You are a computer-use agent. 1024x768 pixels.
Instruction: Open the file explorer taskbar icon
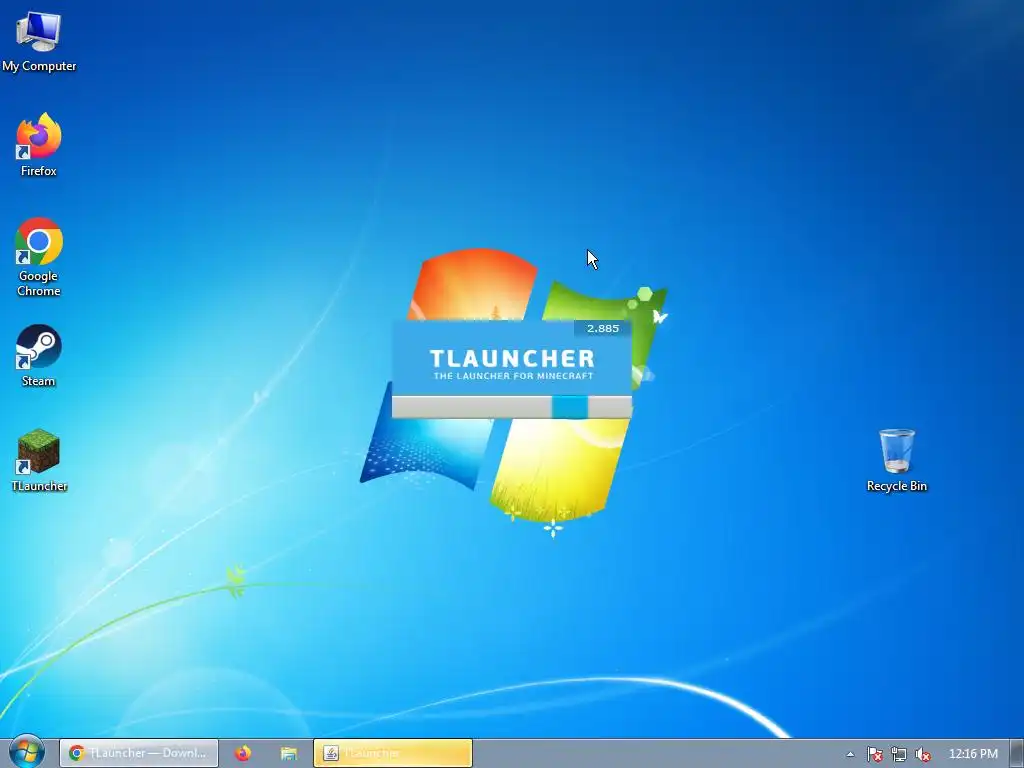pos(289,753)
